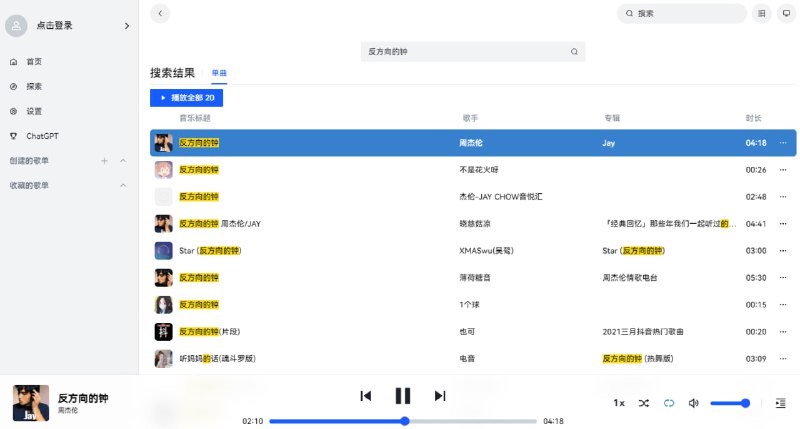The height and width of the screenshot is (429, 800).
Task: Select the 首页 menu item
Action: 34,62
